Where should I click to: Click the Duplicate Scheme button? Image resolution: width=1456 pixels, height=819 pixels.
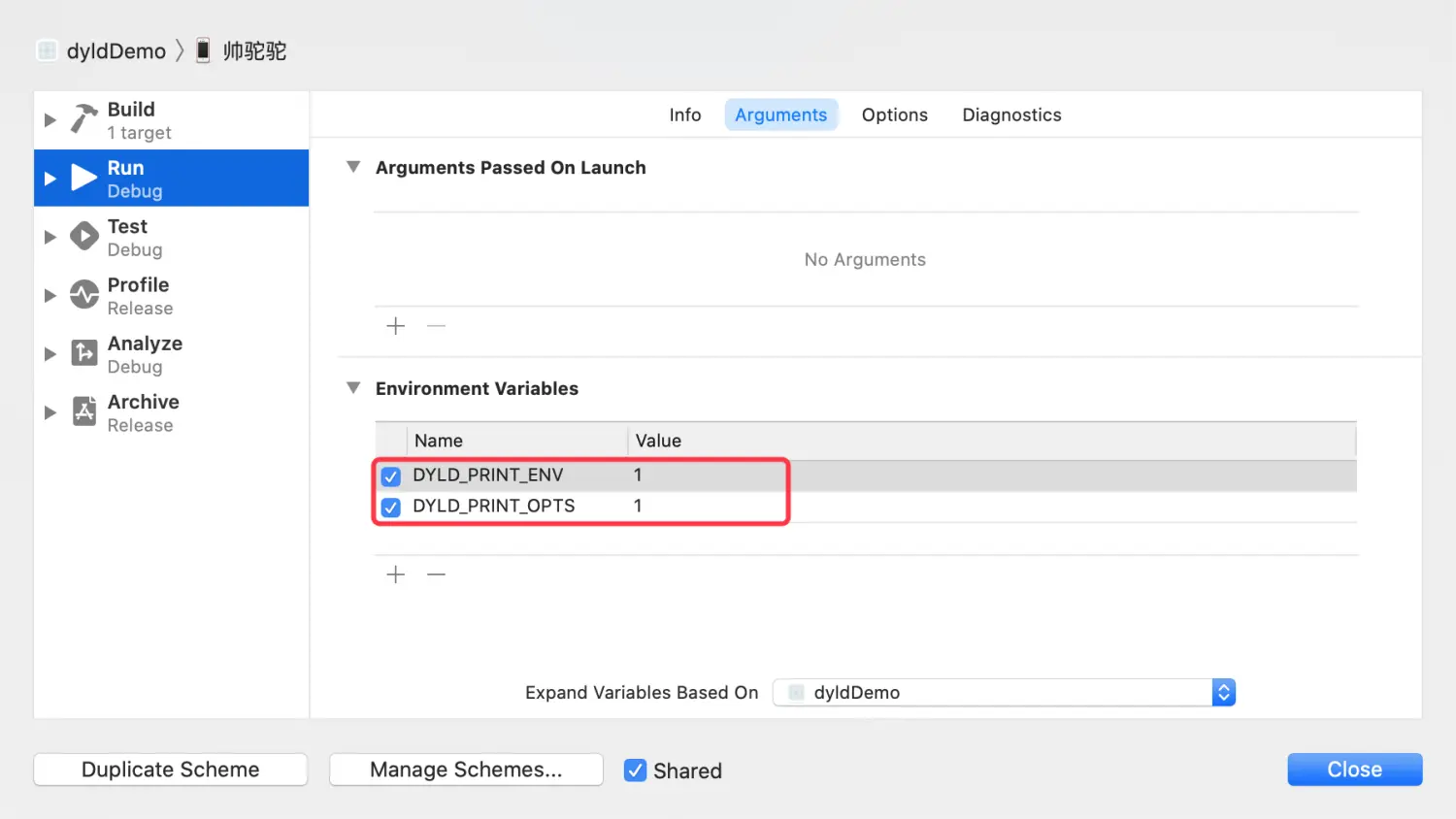pyautogui.click(x=171, y=770)
